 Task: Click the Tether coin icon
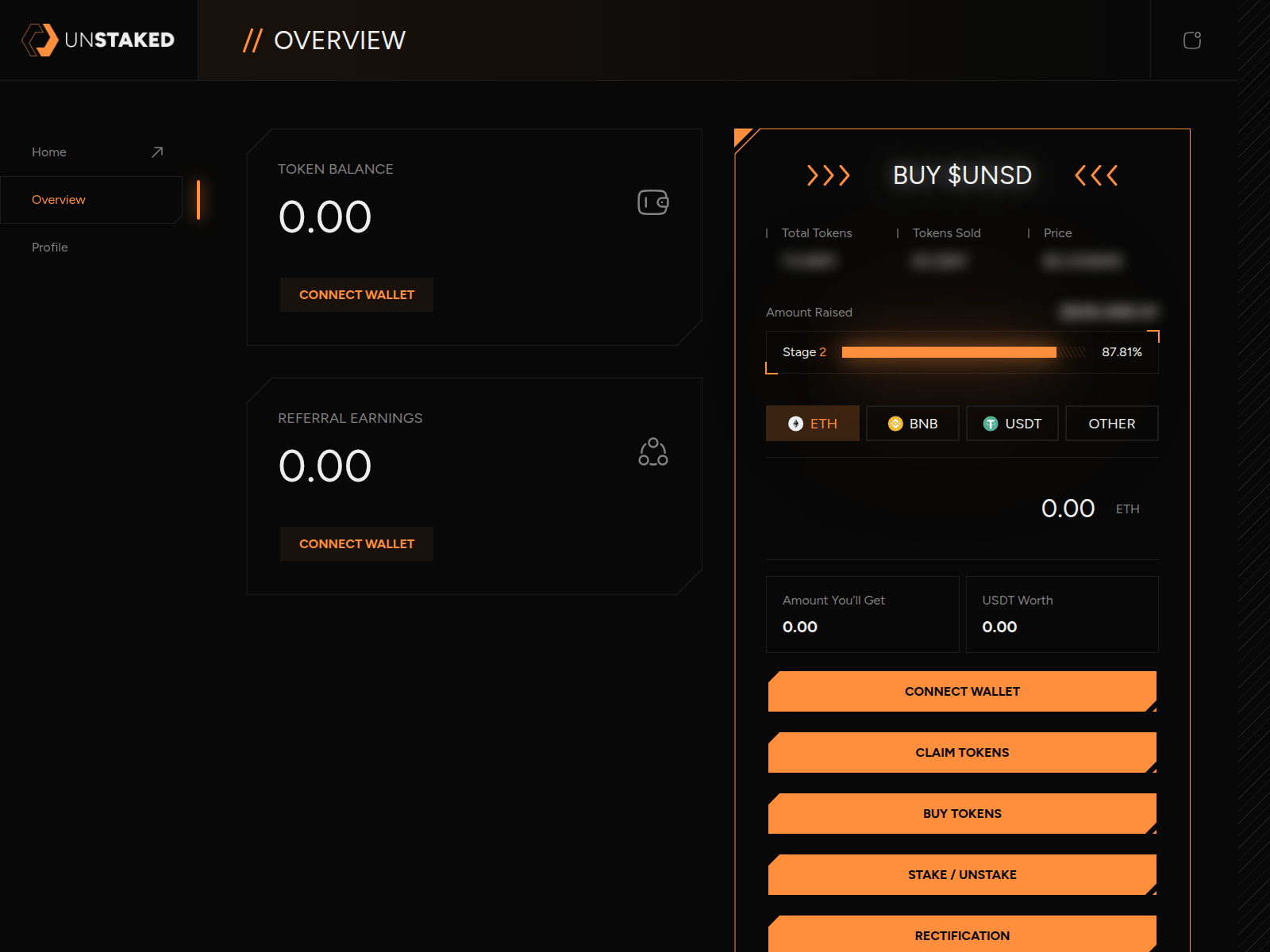(x=991, y=424)
